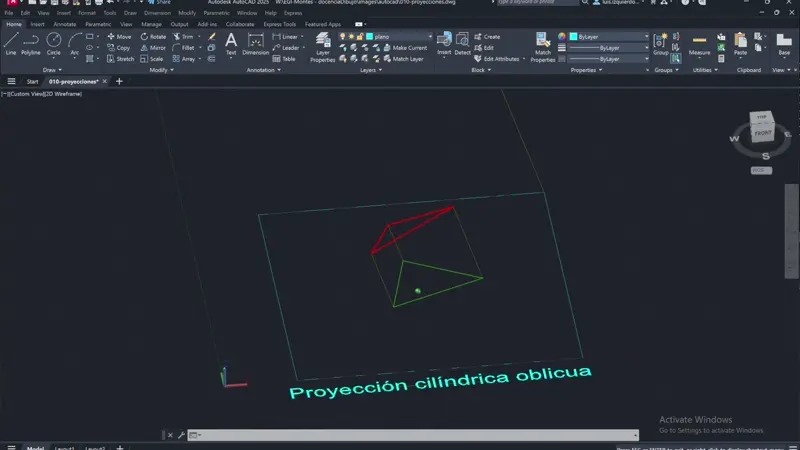Toggle lock icon in the layer dropdown

(x=359, y=36)
